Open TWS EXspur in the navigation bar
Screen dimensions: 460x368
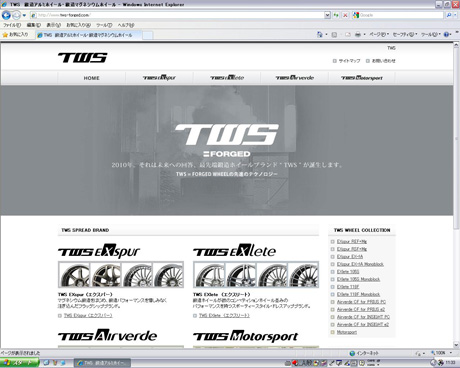coord(159,78)
